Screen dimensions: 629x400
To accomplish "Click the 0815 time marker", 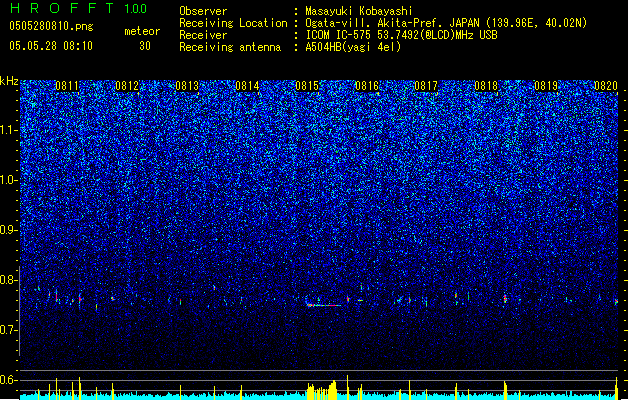I will (x=307, y=86).
